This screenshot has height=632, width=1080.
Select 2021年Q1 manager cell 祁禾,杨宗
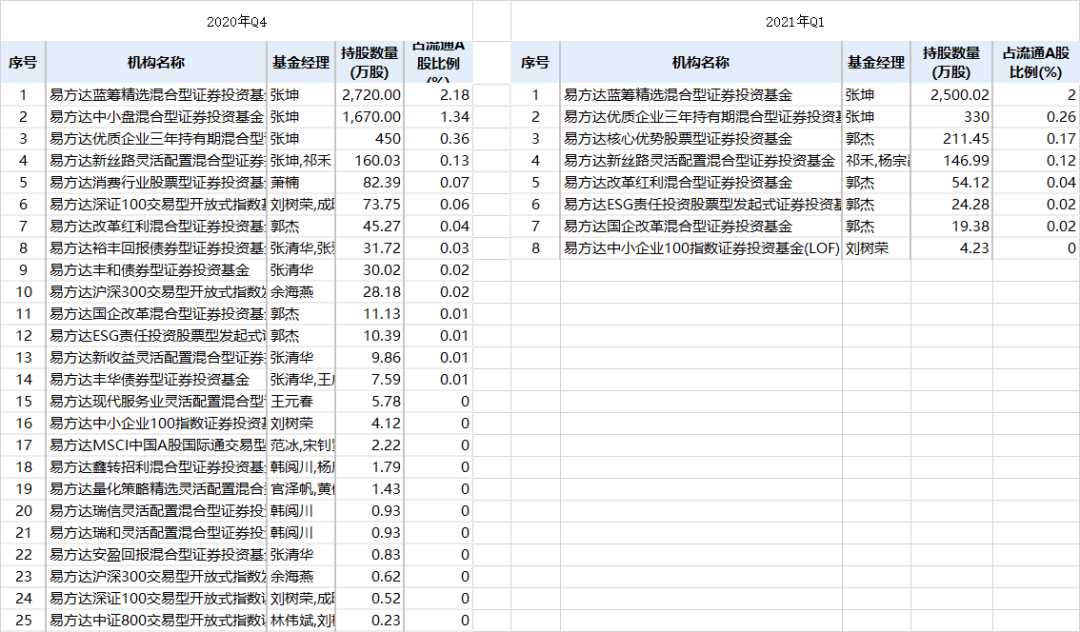[x=876, y=161]
